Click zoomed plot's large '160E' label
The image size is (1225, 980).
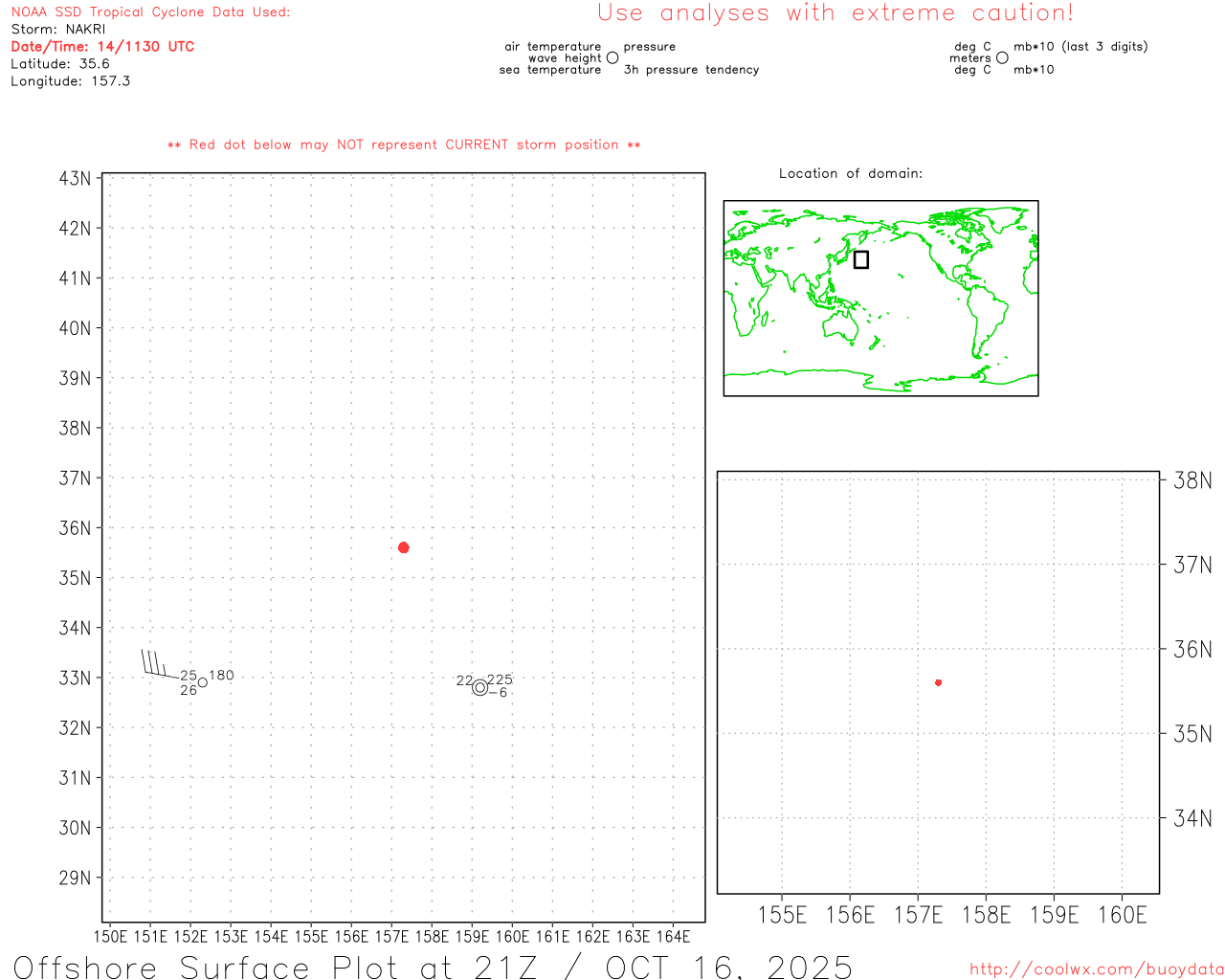[1123, 915]
